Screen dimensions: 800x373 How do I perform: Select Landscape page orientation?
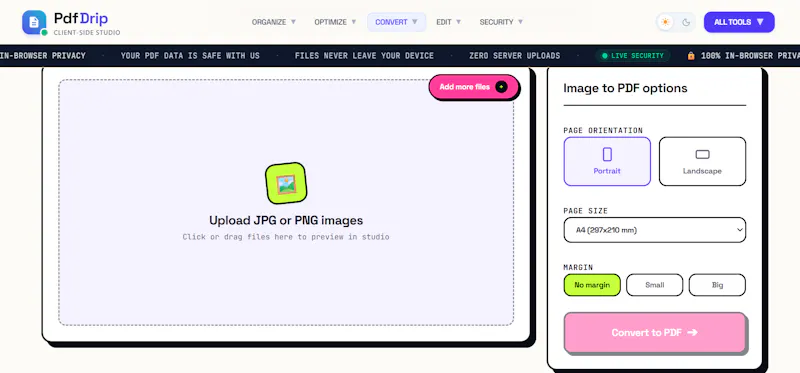[703, 161]
